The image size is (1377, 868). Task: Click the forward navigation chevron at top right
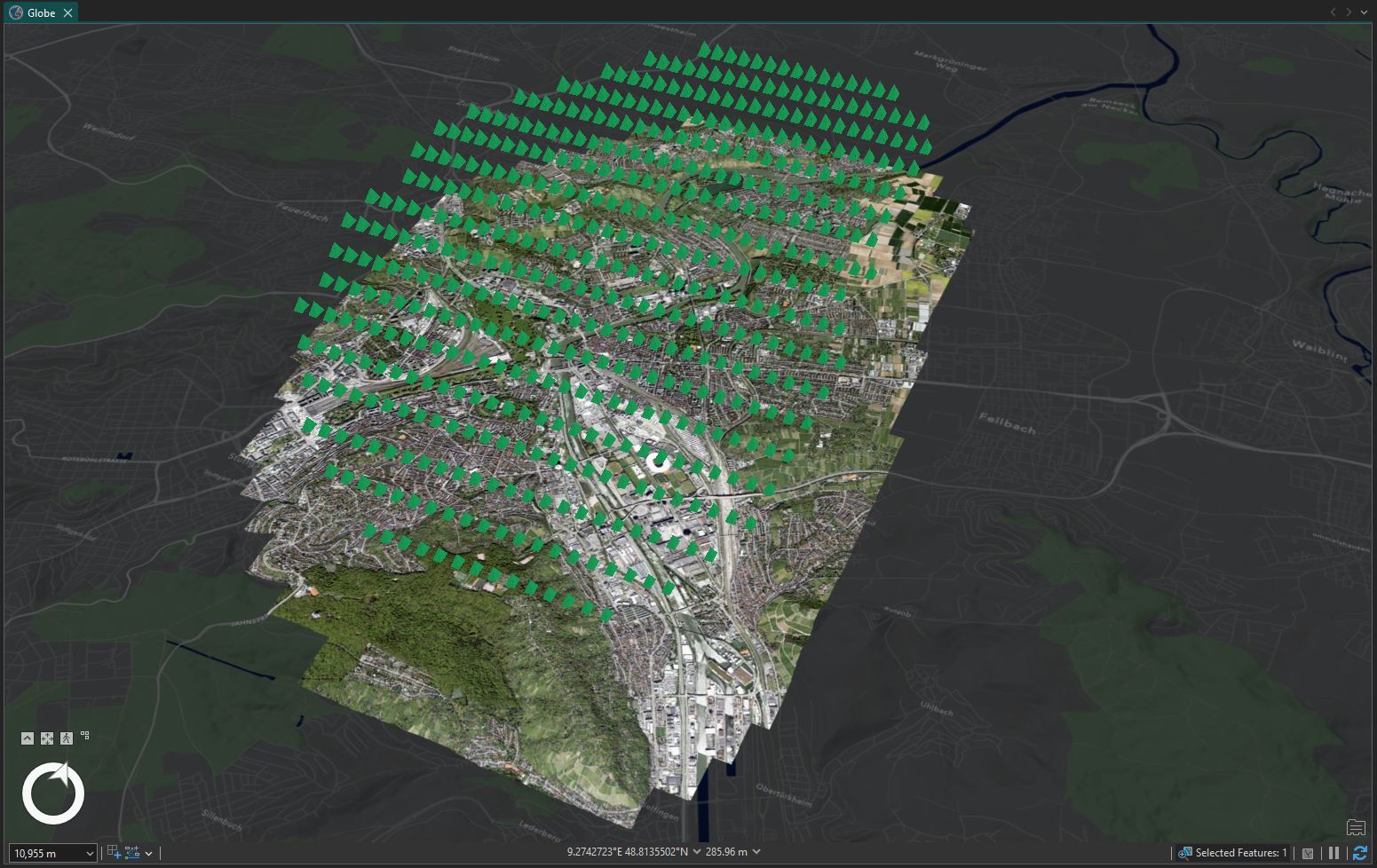pyautogui.click(x=1347, y=12)
